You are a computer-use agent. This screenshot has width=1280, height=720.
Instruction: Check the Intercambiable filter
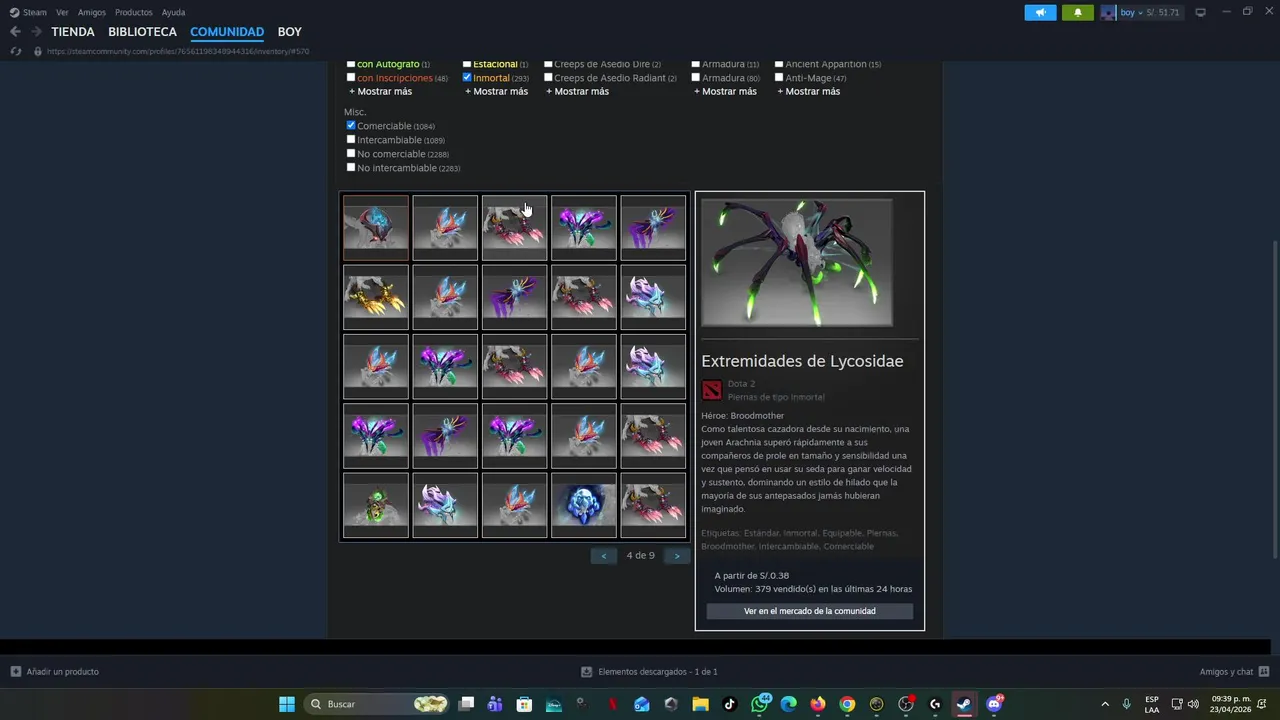(x=351, y=139)
